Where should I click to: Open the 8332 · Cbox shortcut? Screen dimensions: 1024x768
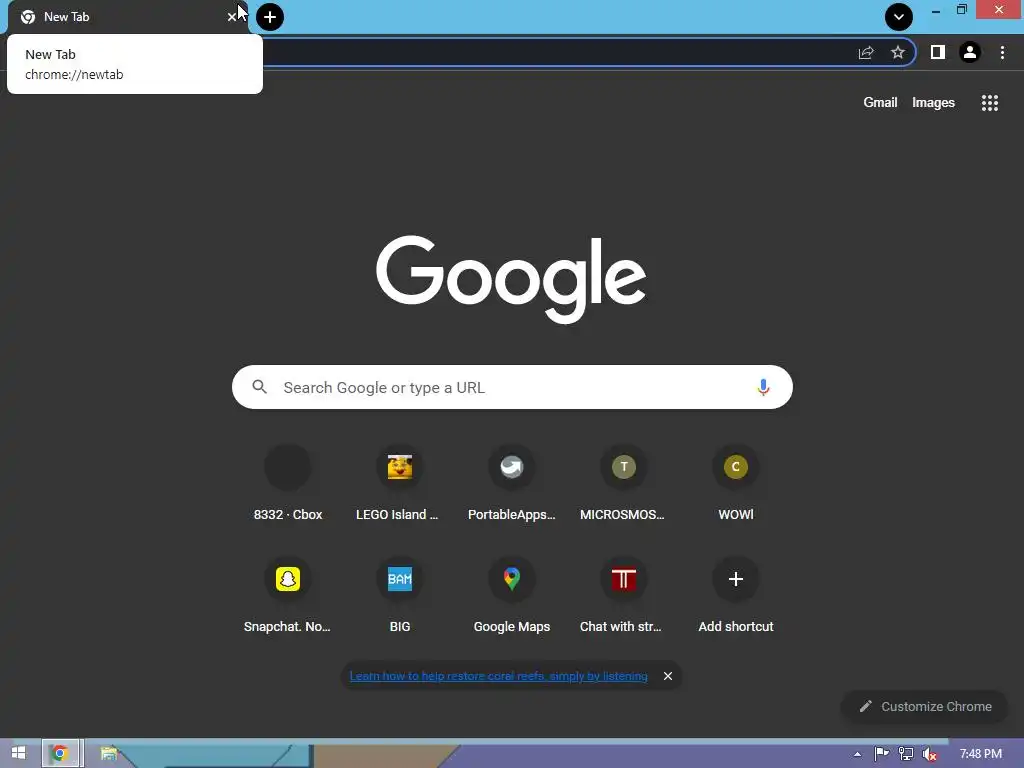coord(287,485)
